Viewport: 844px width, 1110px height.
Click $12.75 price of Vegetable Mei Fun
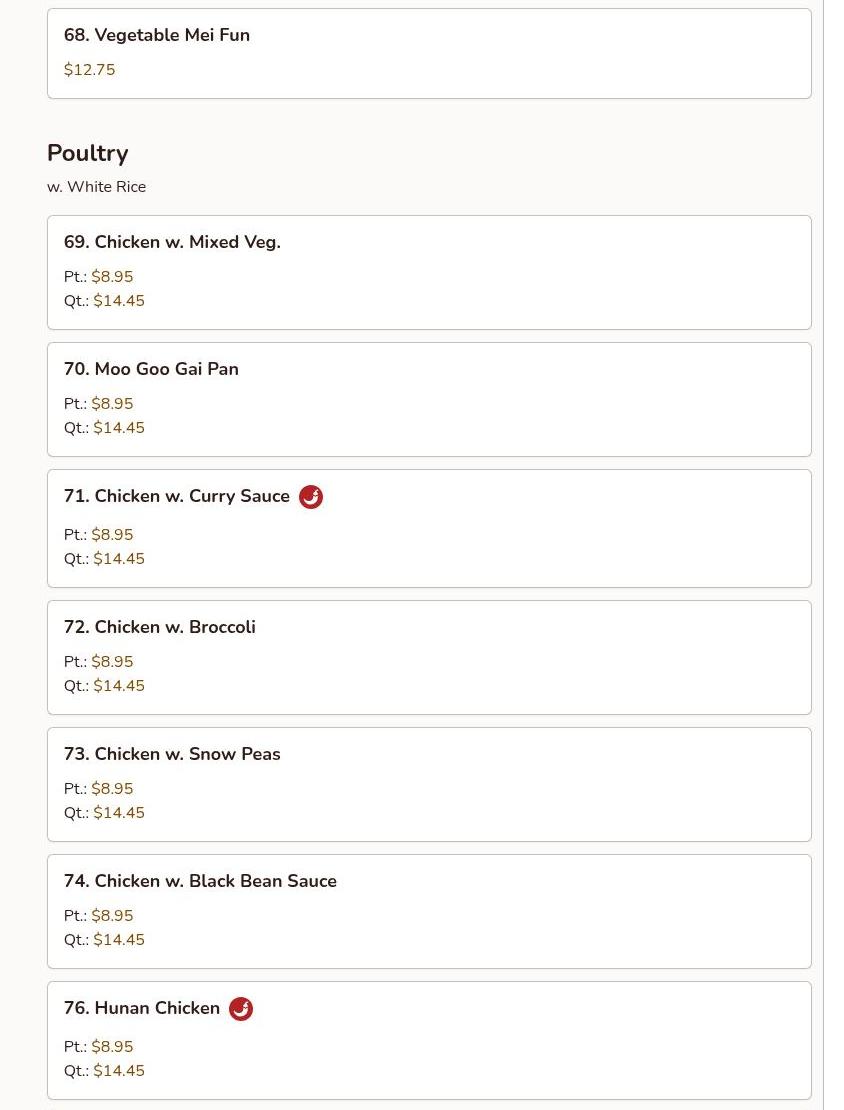coord(90,70)
